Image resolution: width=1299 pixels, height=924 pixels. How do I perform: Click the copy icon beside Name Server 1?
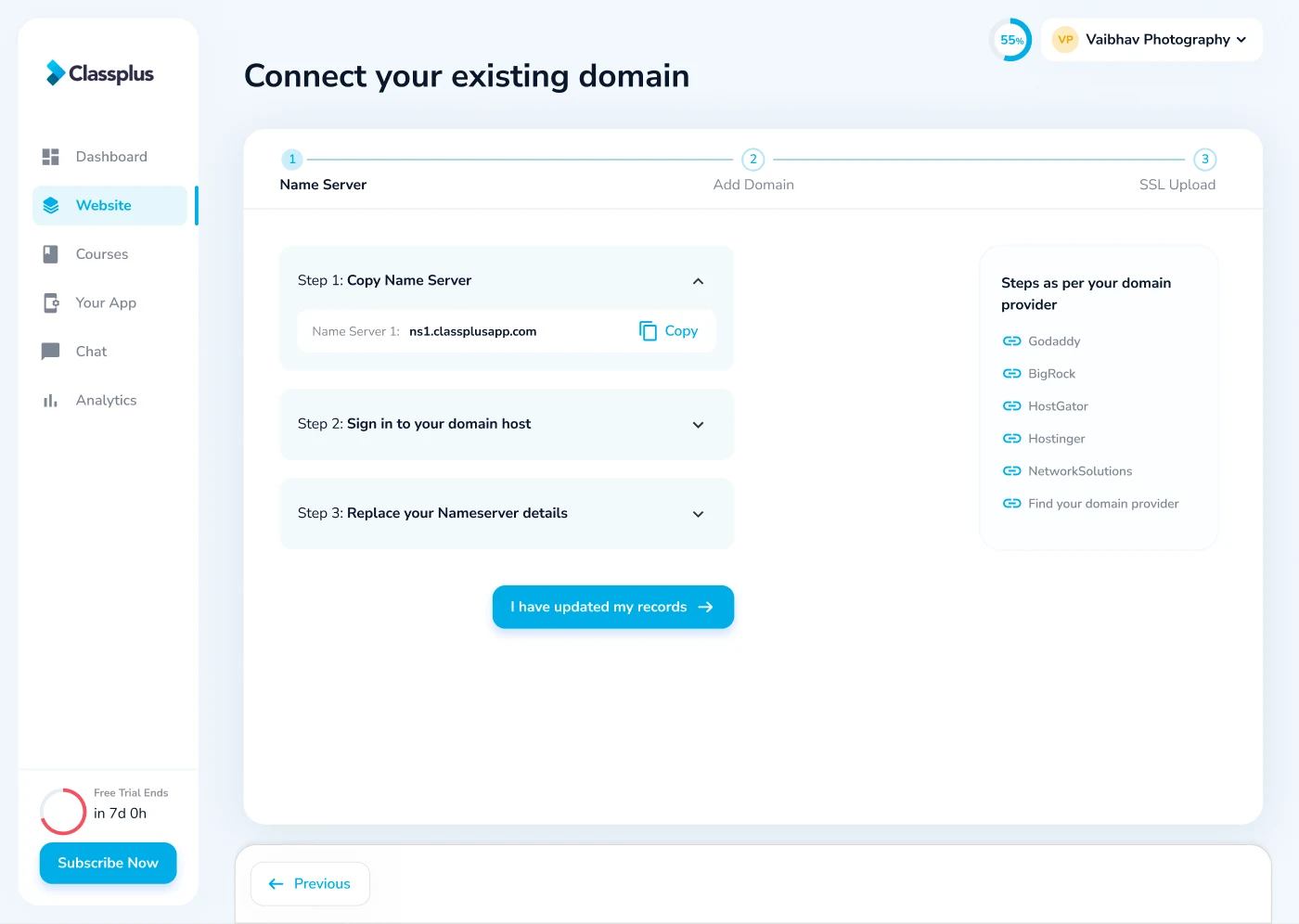tap(648, 331)
